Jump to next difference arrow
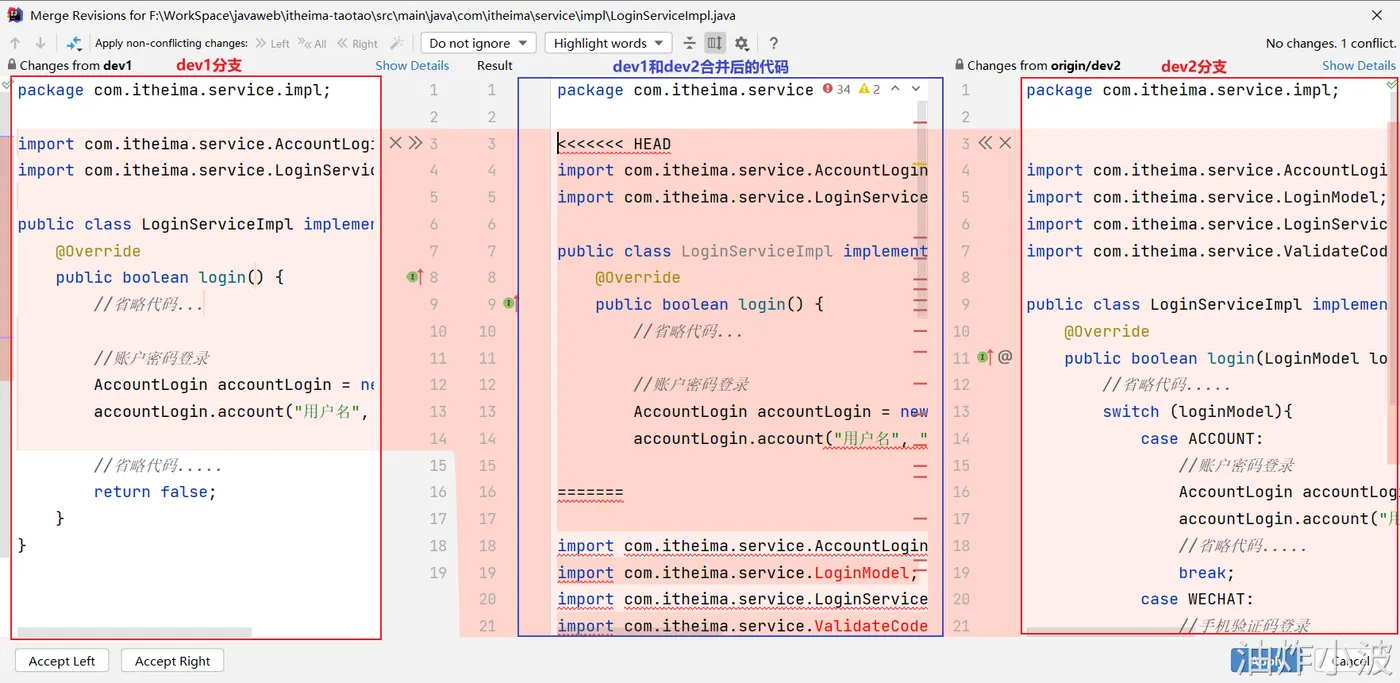The width and height of the screenshot is (1400, 683). 40,43
